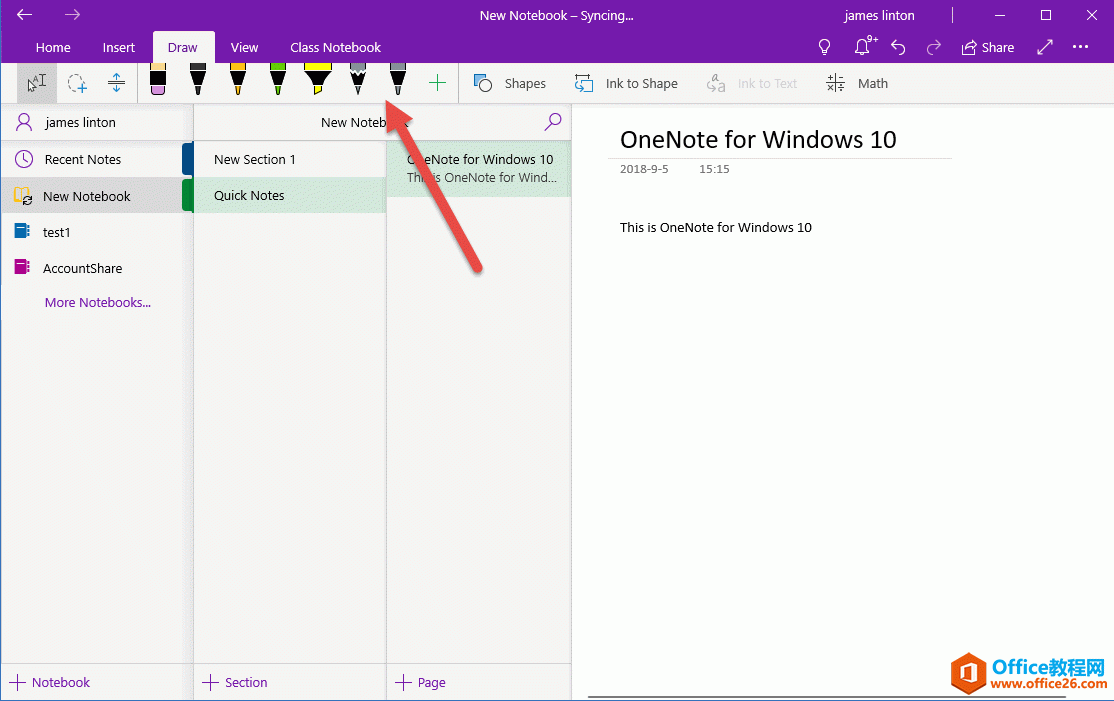Click the Undo arrow
The height and width of the screenshot is (701, 1114).
(898, 47)
